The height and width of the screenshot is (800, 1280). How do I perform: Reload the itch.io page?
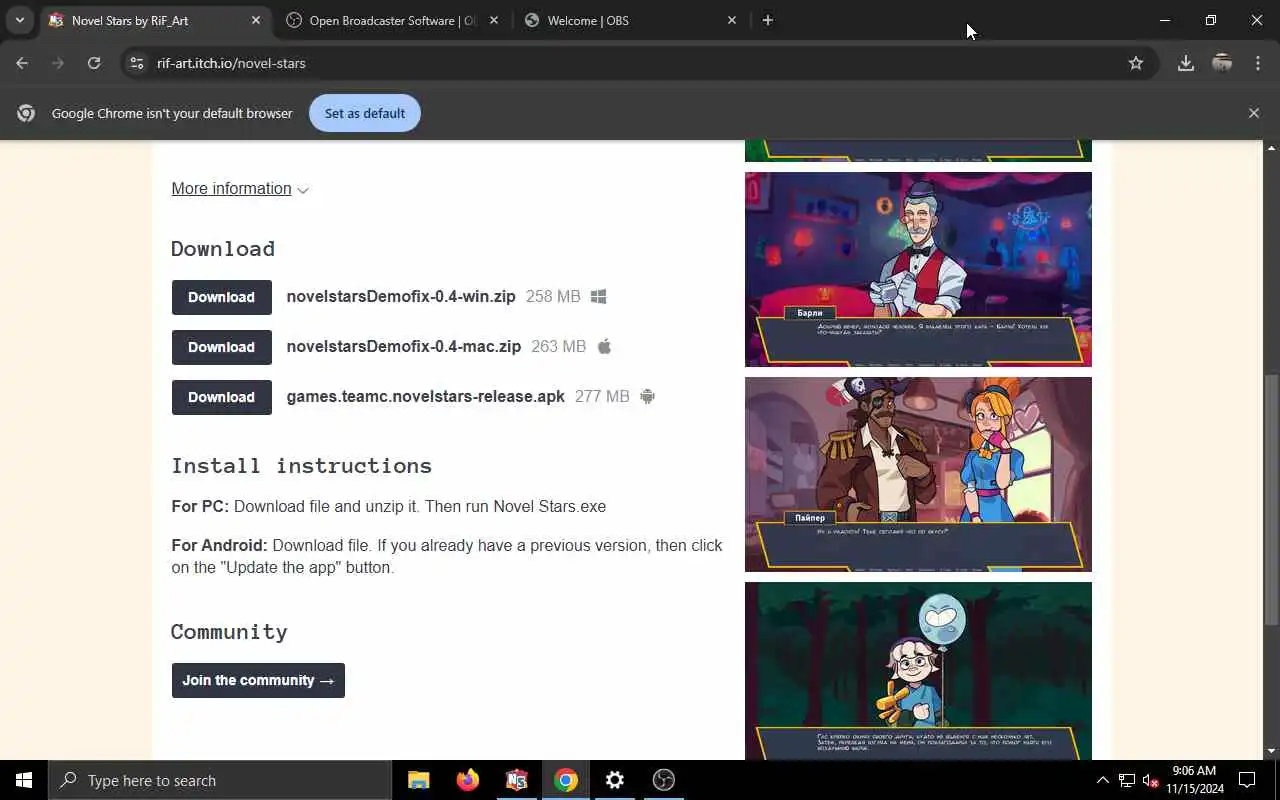point(94,63)
